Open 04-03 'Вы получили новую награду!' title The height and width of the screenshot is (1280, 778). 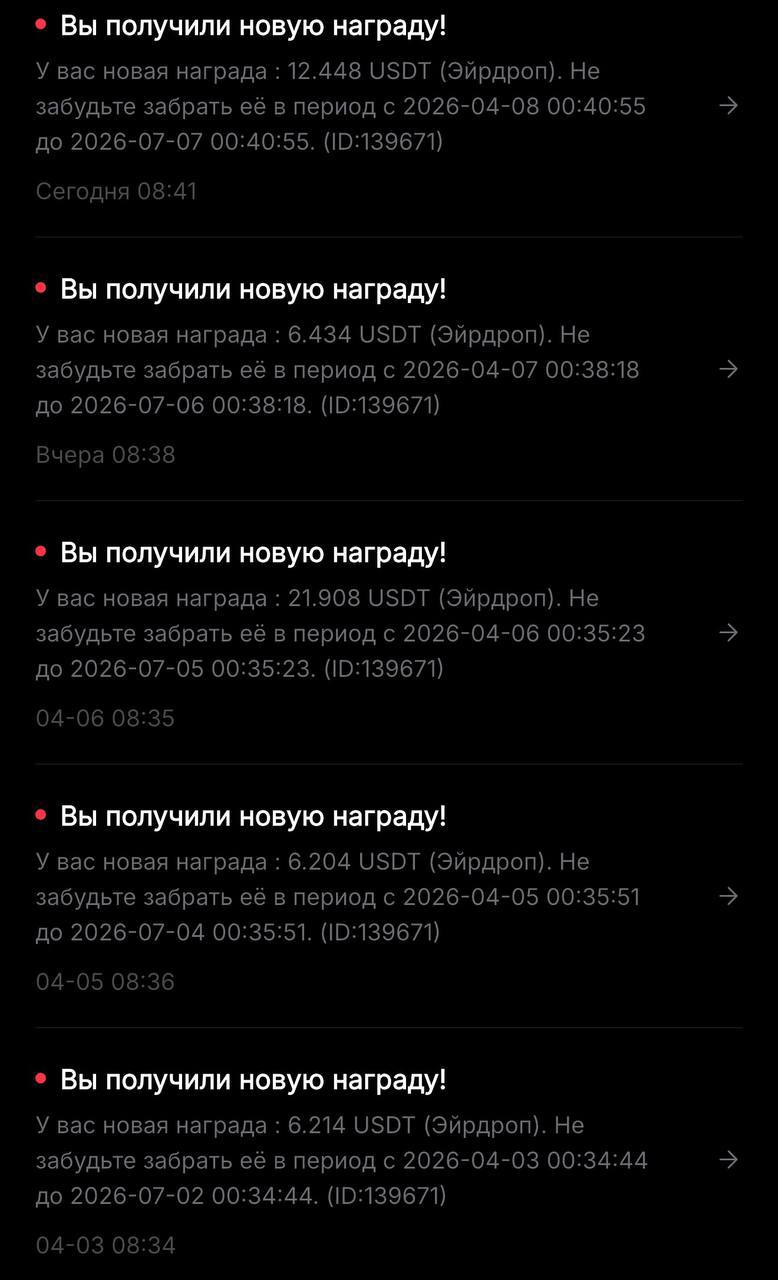click(253, 1080)
